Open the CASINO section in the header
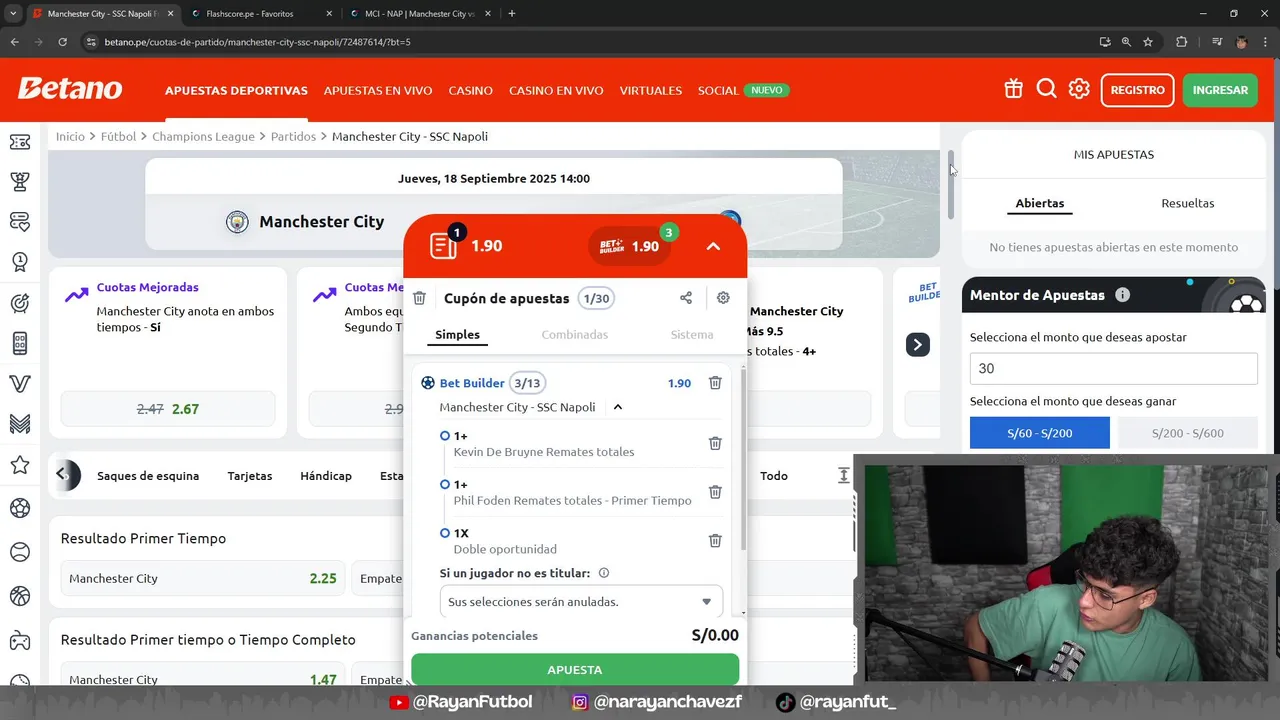Image resolution: width=1280 pixels, height=720 pixels. tap(470, 90)
